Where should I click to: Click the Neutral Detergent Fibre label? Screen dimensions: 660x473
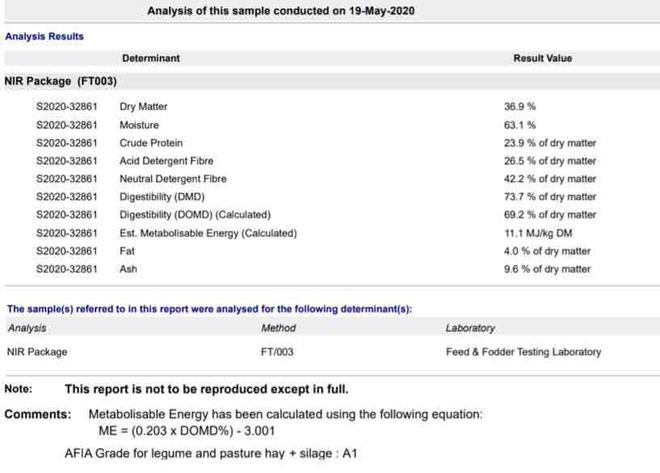click(172, 179)
